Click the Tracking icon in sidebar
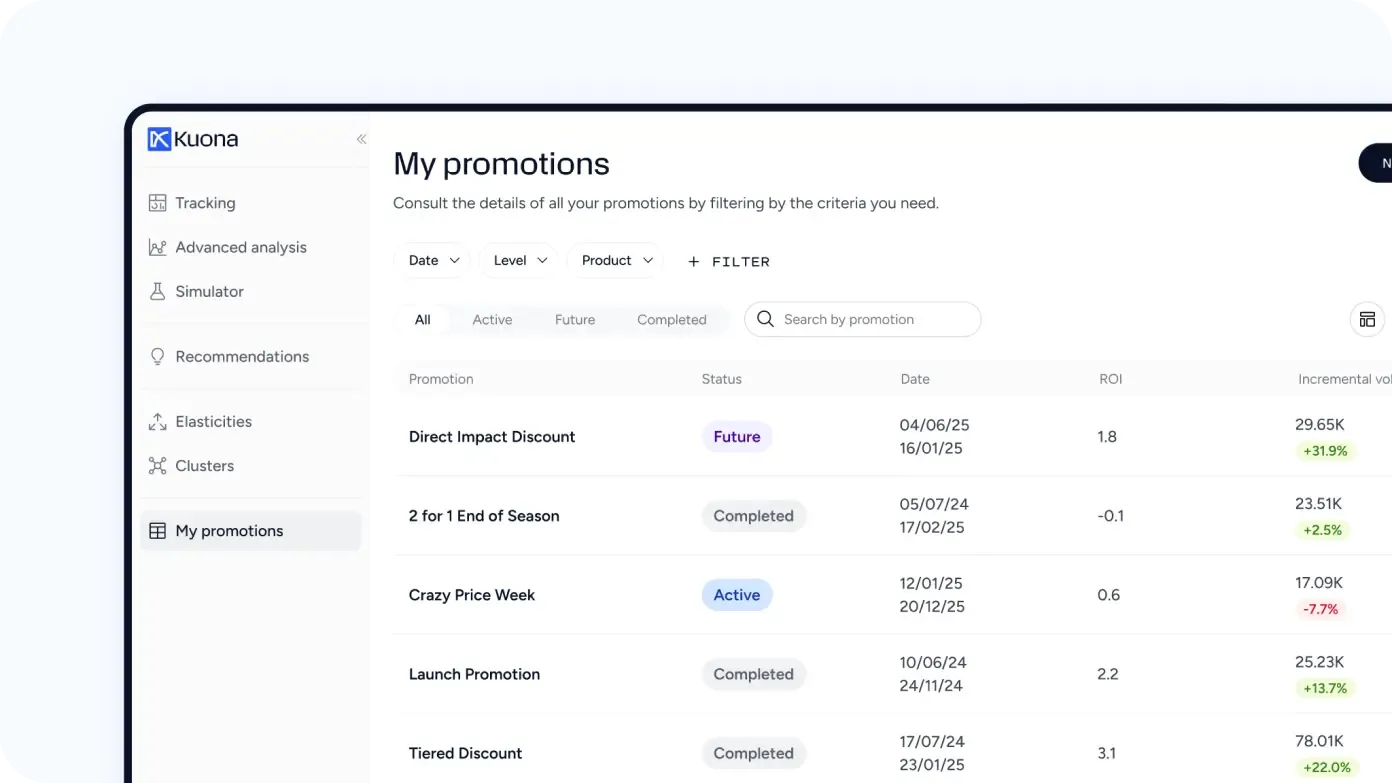 [x=157, y=203]
